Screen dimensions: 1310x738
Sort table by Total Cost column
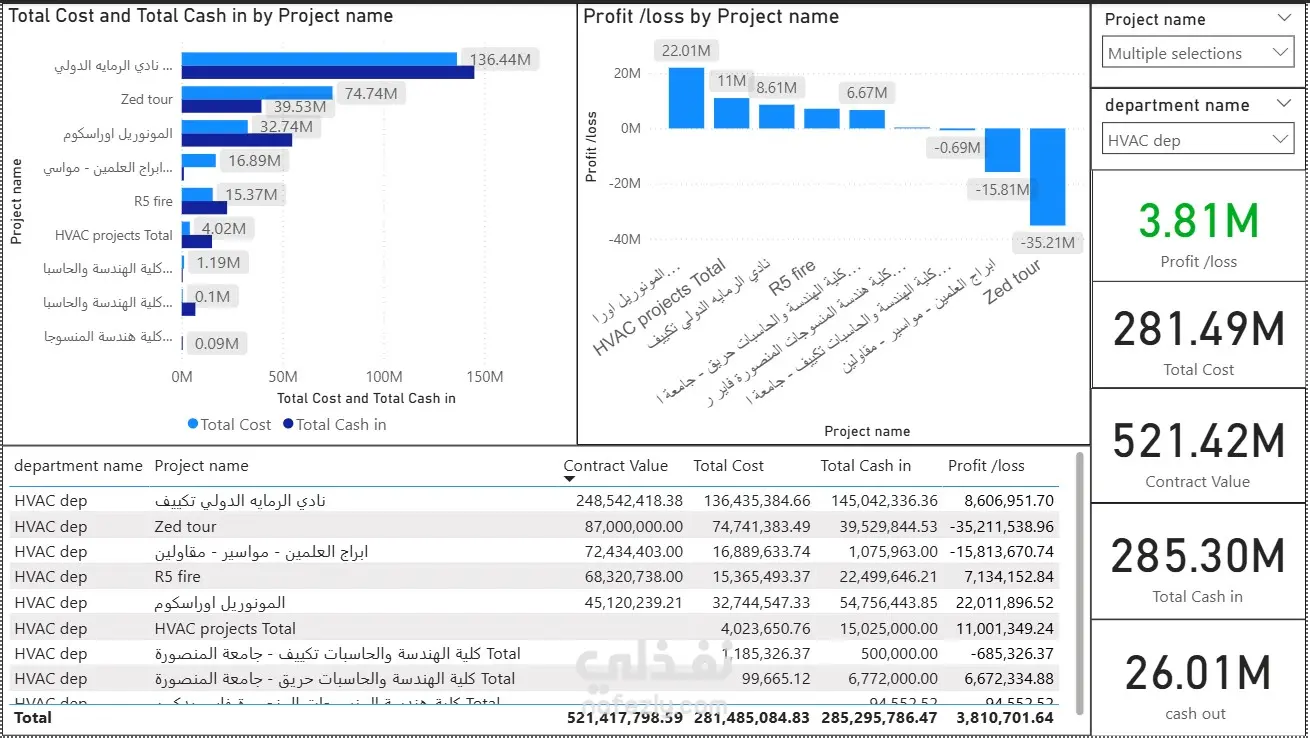tap(728, 465)
